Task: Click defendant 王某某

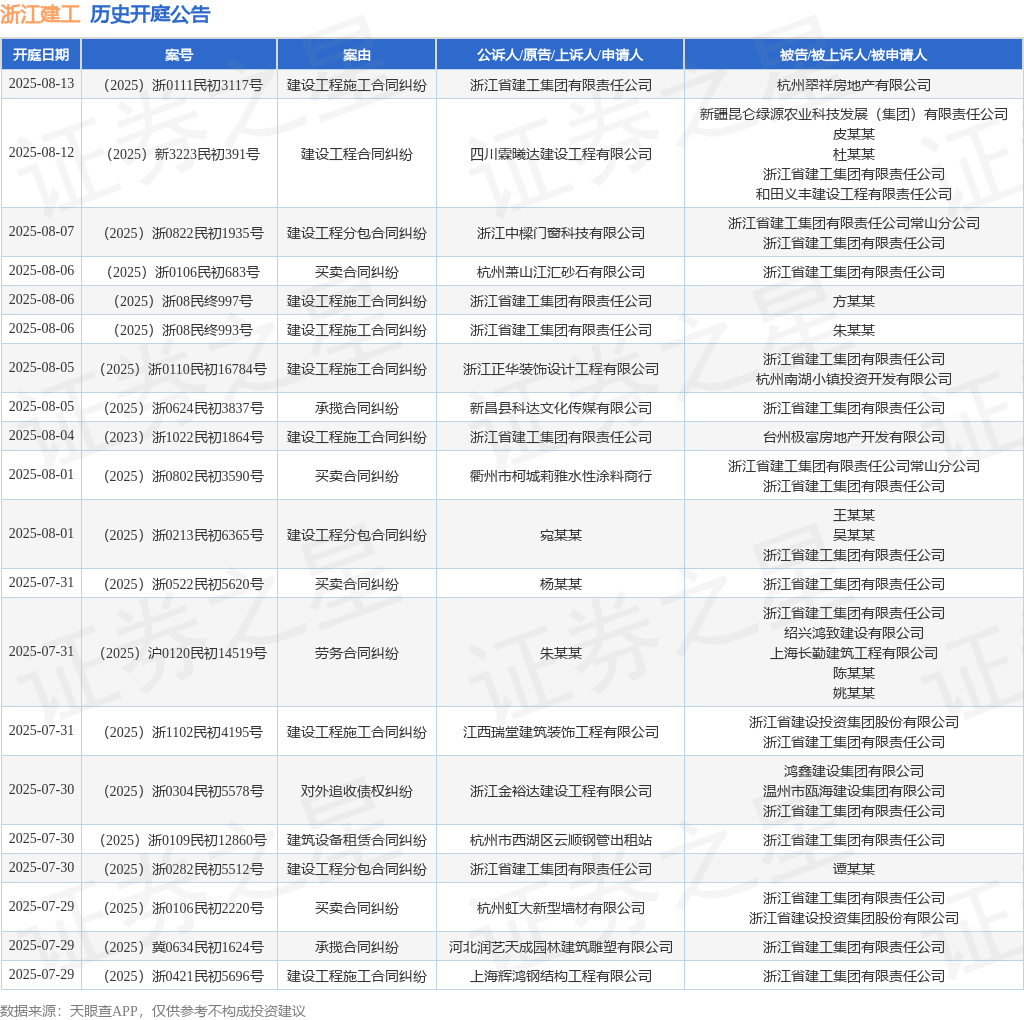Action: tap(854, 515)
